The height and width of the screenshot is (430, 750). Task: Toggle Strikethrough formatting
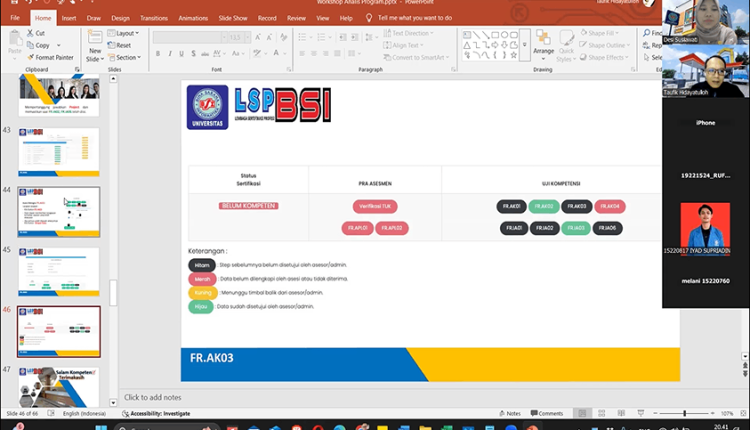pyautogui.click(x=205, y=54)
